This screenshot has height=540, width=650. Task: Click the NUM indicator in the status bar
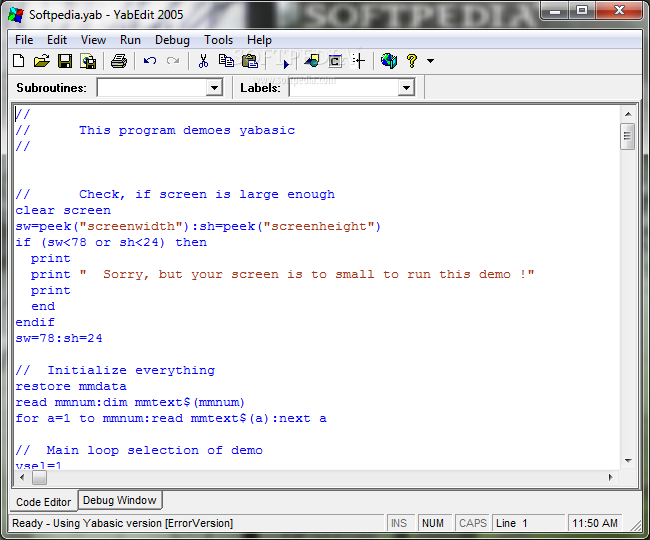(x=433, y=523)
